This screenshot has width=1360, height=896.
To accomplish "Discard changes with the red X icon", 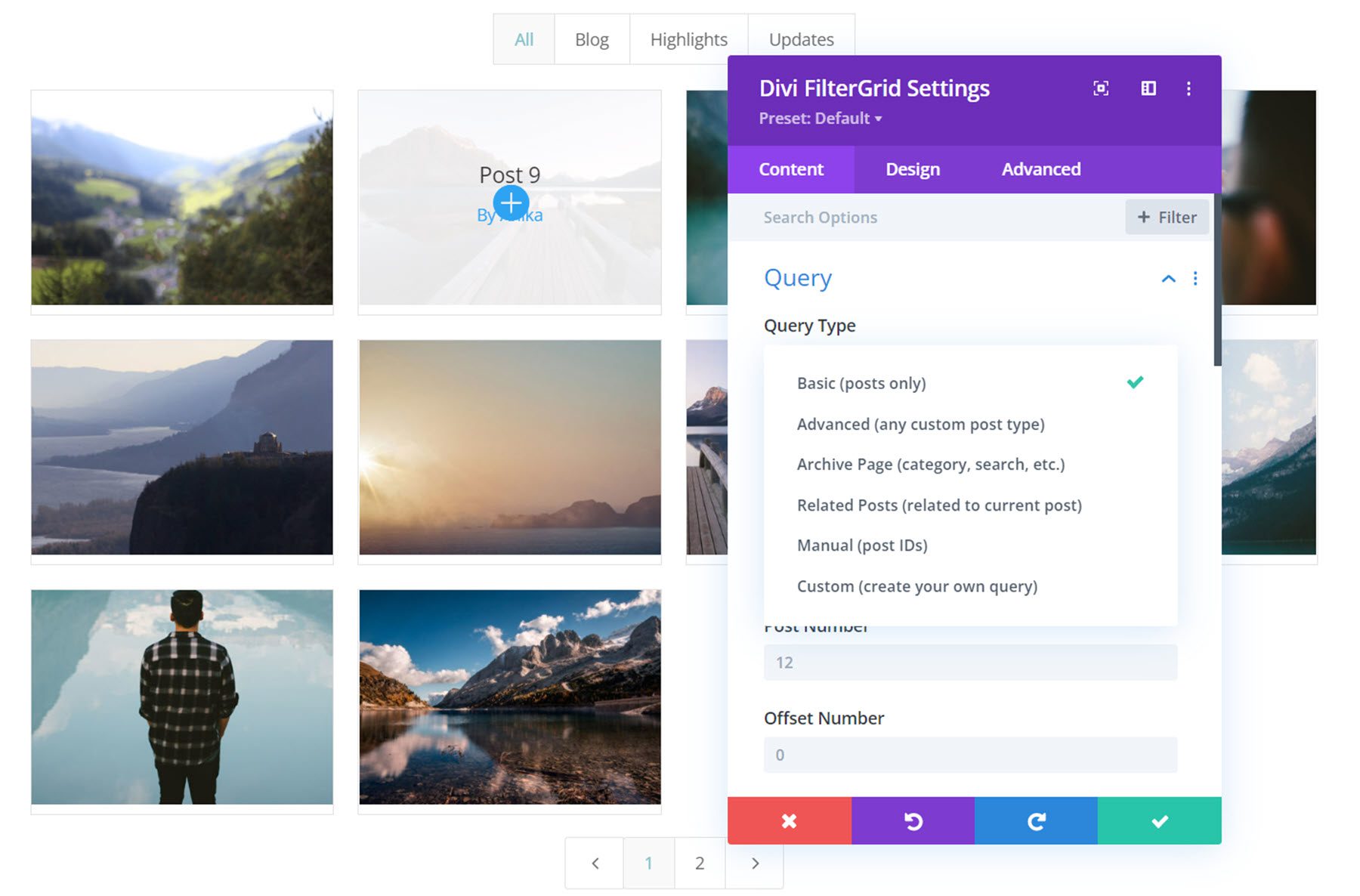I will [x=789, y=820].
